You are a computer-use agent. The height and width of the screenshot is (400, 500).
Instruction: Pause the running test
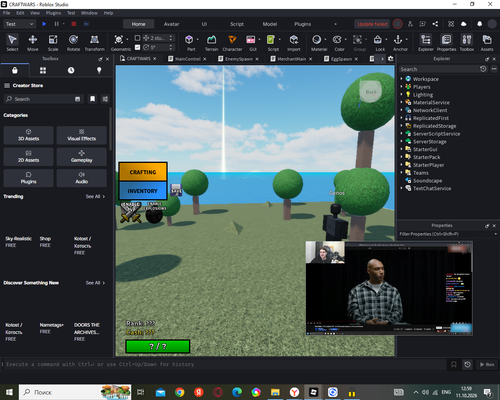(x=56, y=24)
